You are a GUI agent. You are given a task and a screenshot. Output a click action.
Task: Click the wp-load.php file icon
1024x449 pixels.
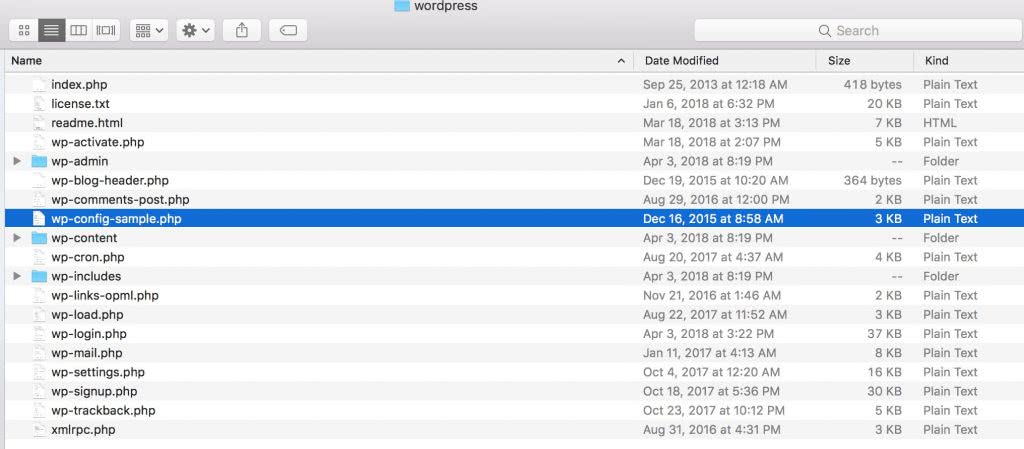pos(39,315)
